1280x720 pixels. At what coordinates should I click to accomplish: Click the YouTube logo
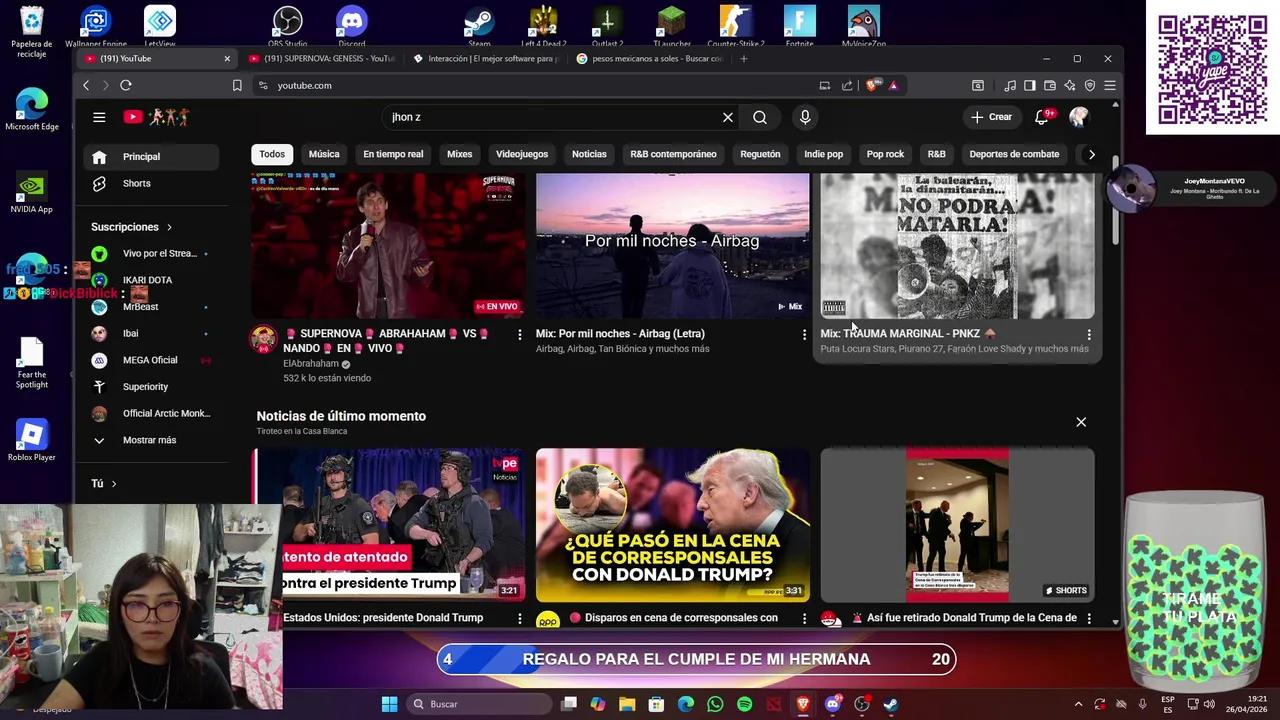tap(156, 117)
